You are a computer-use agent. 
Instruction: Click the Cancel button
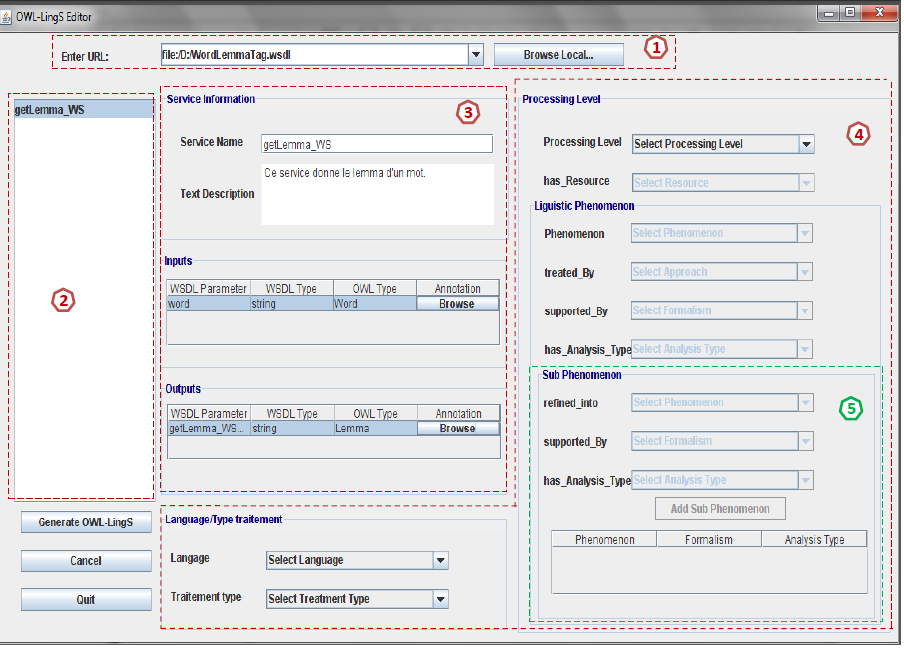tap(86, 561)
